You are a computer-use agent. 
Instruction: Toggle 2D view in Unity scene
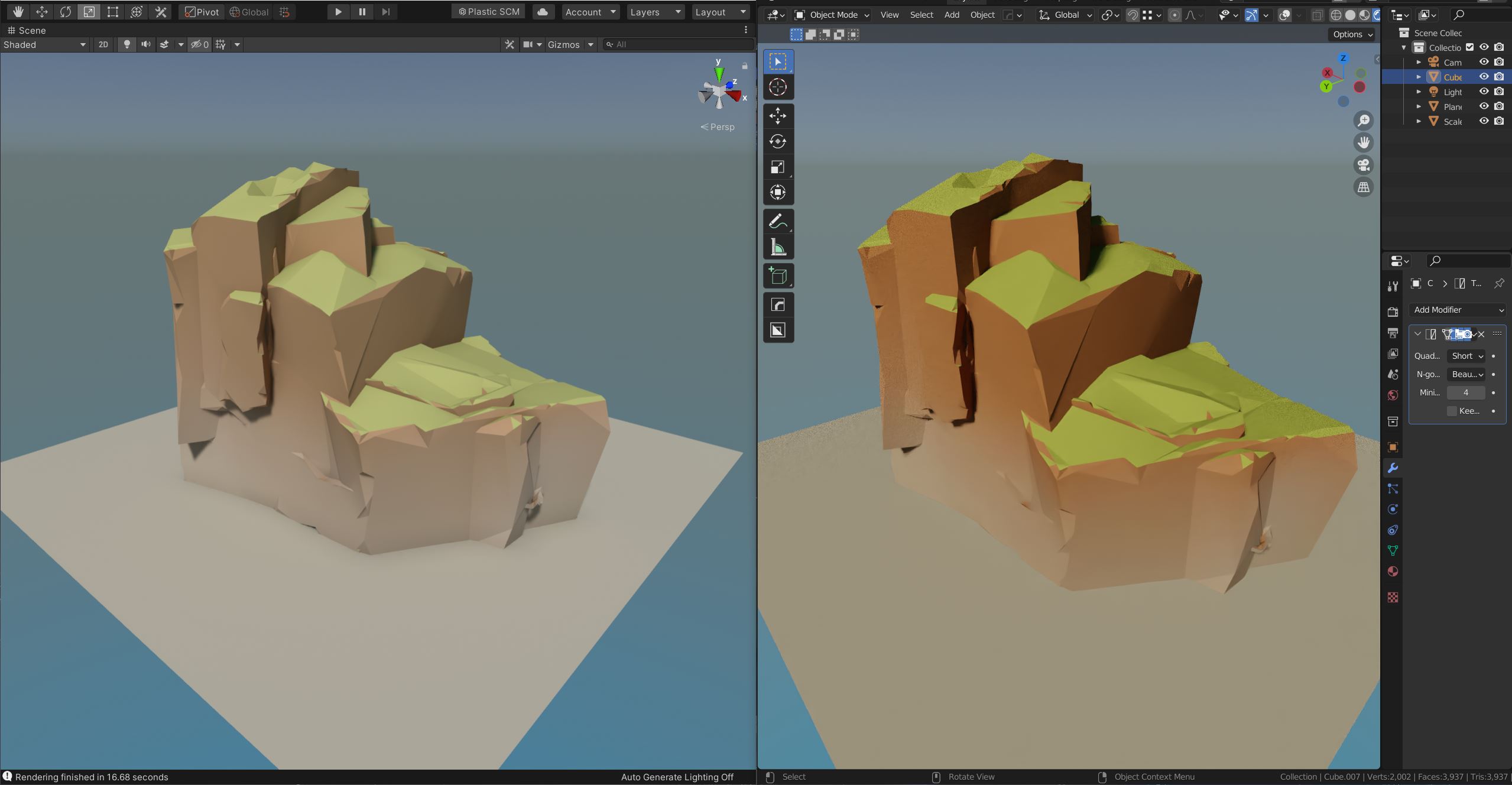pyautogui.click(x=103, y=44)
